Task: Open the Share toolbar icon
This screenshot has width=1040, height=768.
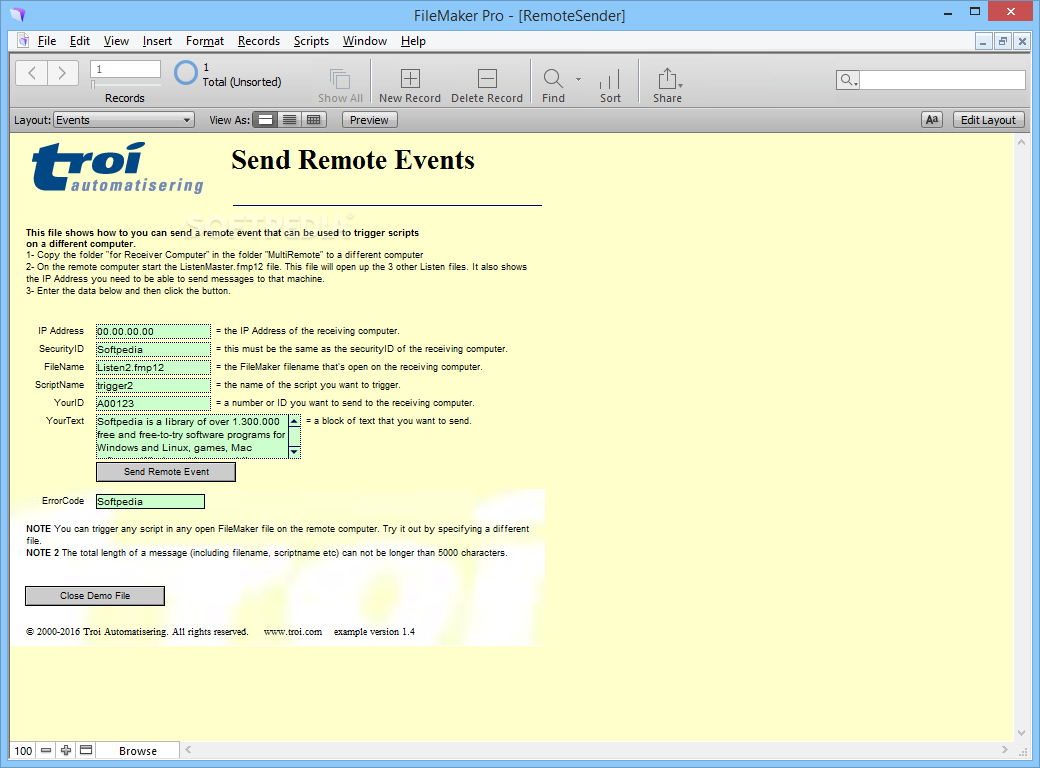Action: 667,79
